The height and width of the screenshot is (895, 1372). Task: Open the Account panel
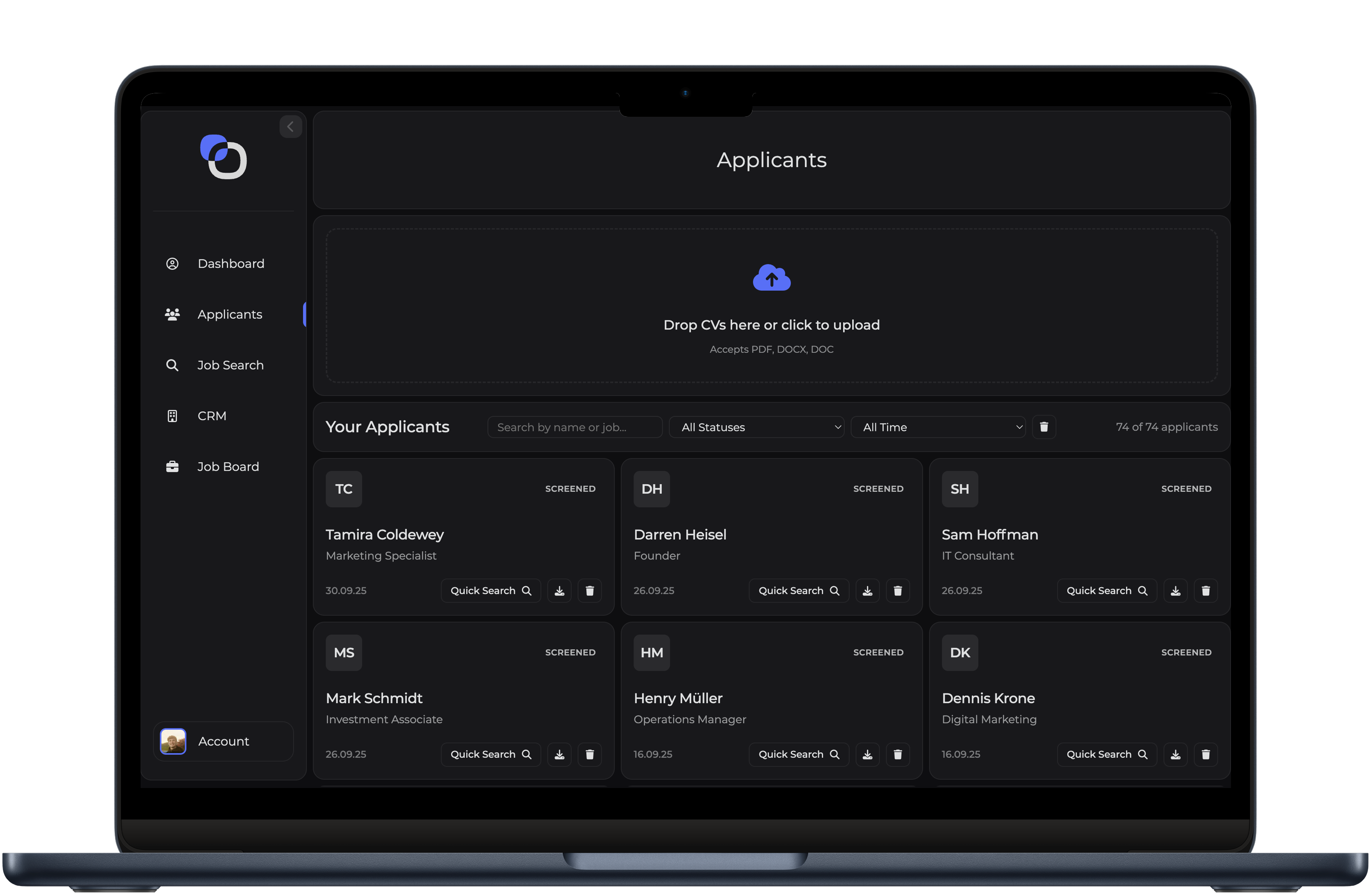[223, 741]
